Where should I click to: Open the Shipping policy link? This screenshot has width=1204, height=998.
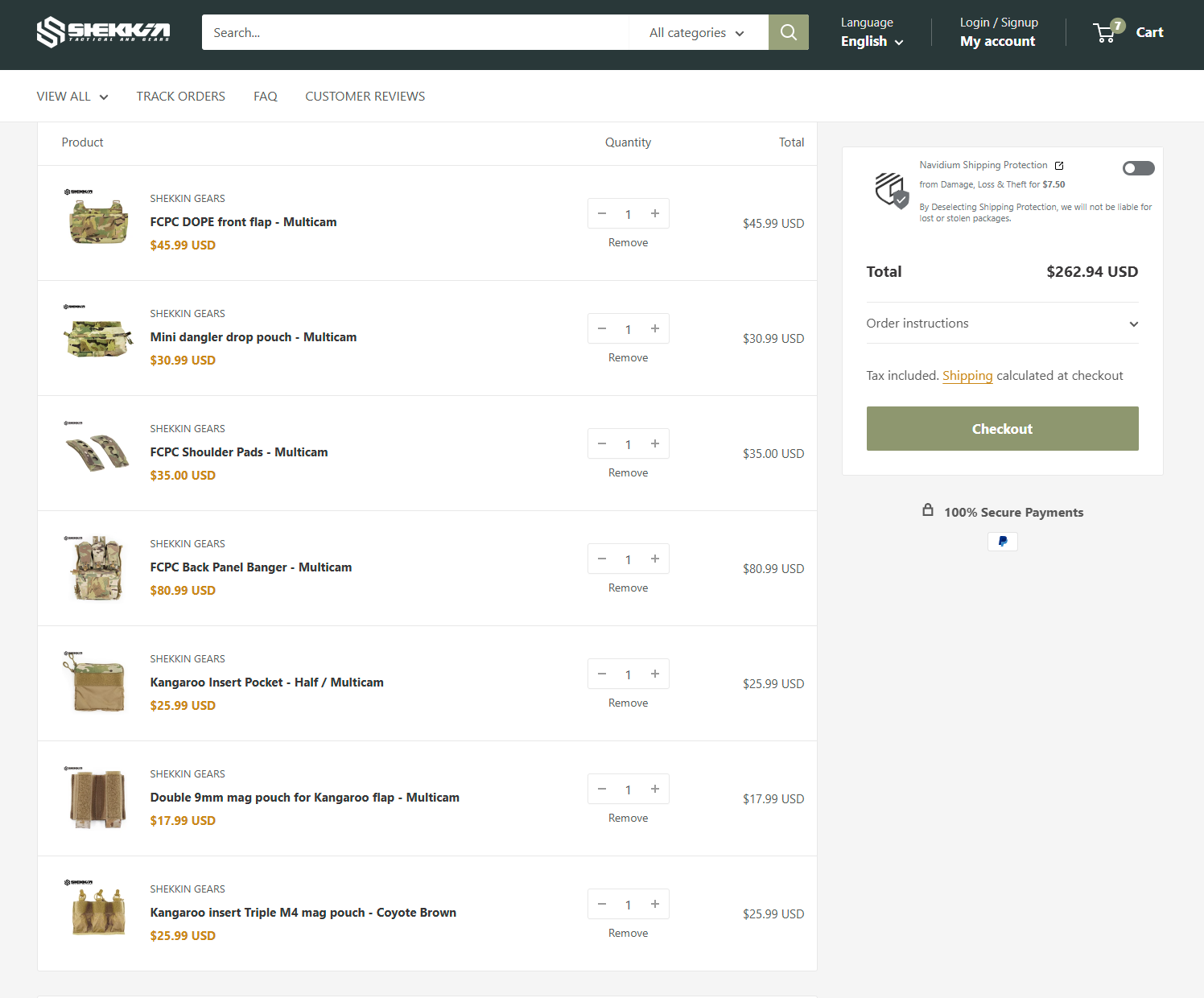967,376
